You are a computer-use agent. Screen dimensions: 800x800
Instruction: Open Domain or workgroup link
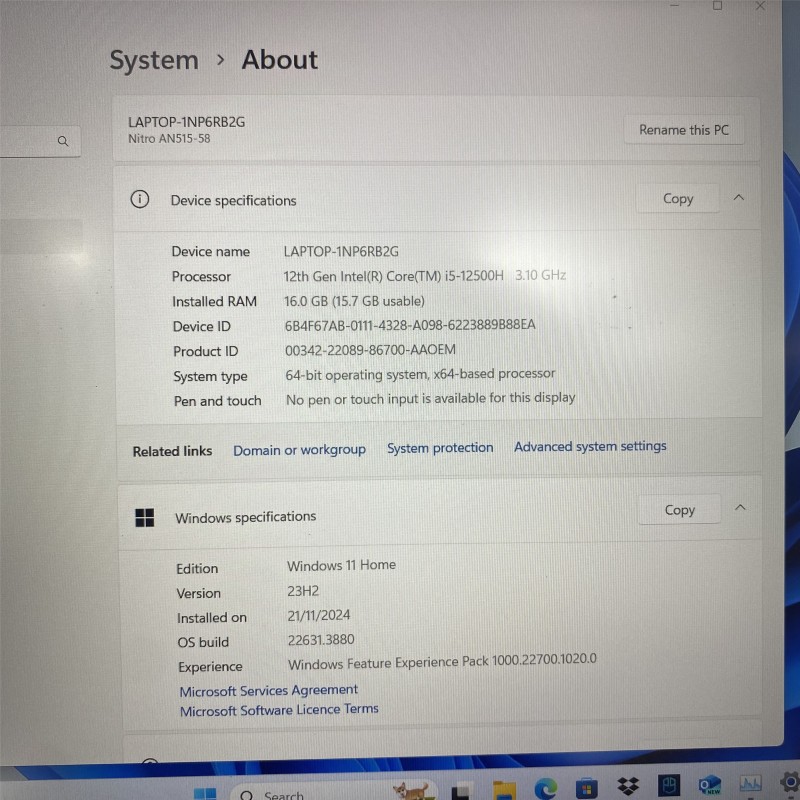point(299,450)
